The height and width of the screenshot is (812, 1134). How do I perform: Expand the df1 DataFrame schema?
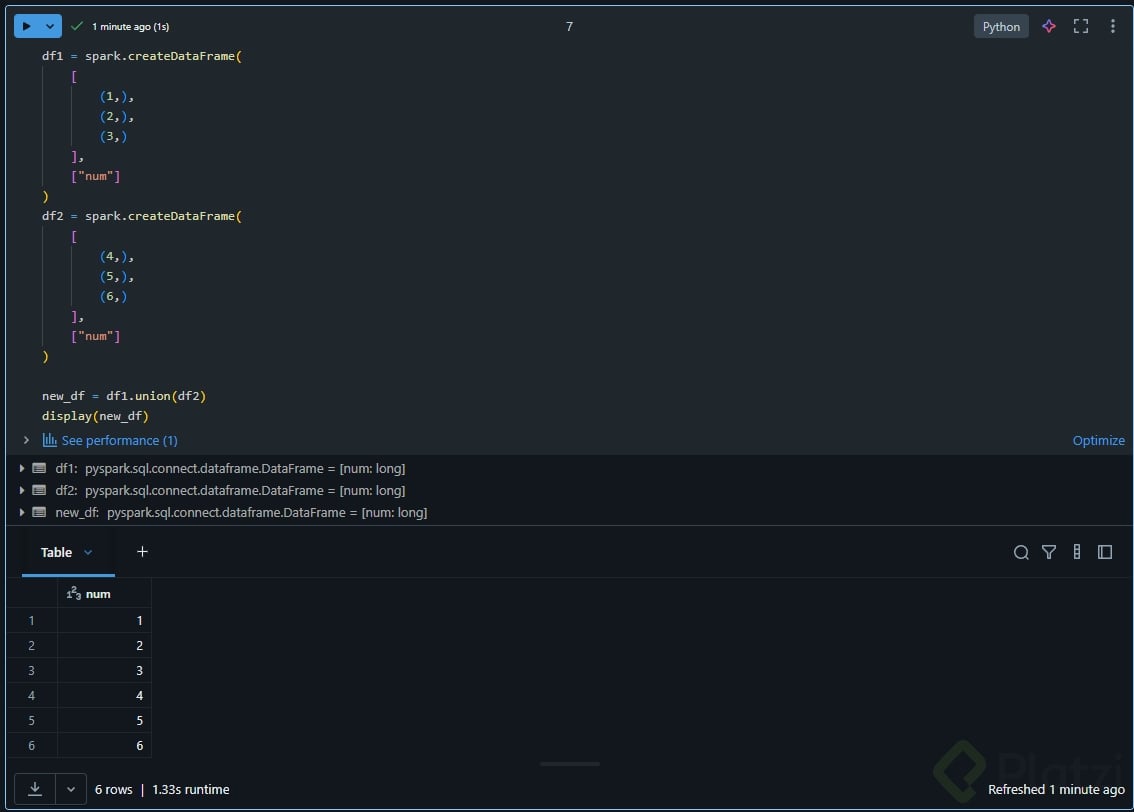click(x=22, y=469)
